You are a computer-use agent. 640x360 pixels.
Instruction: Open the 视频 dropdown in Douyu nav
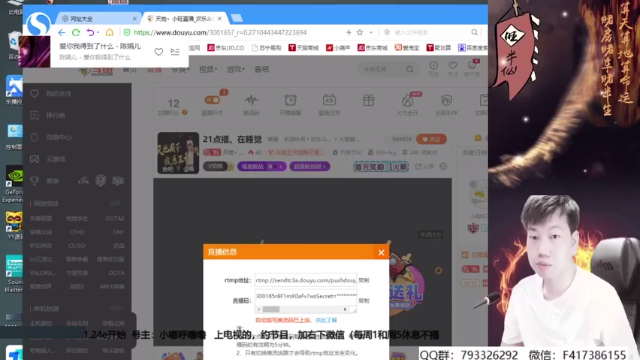(x=208, y=69)
